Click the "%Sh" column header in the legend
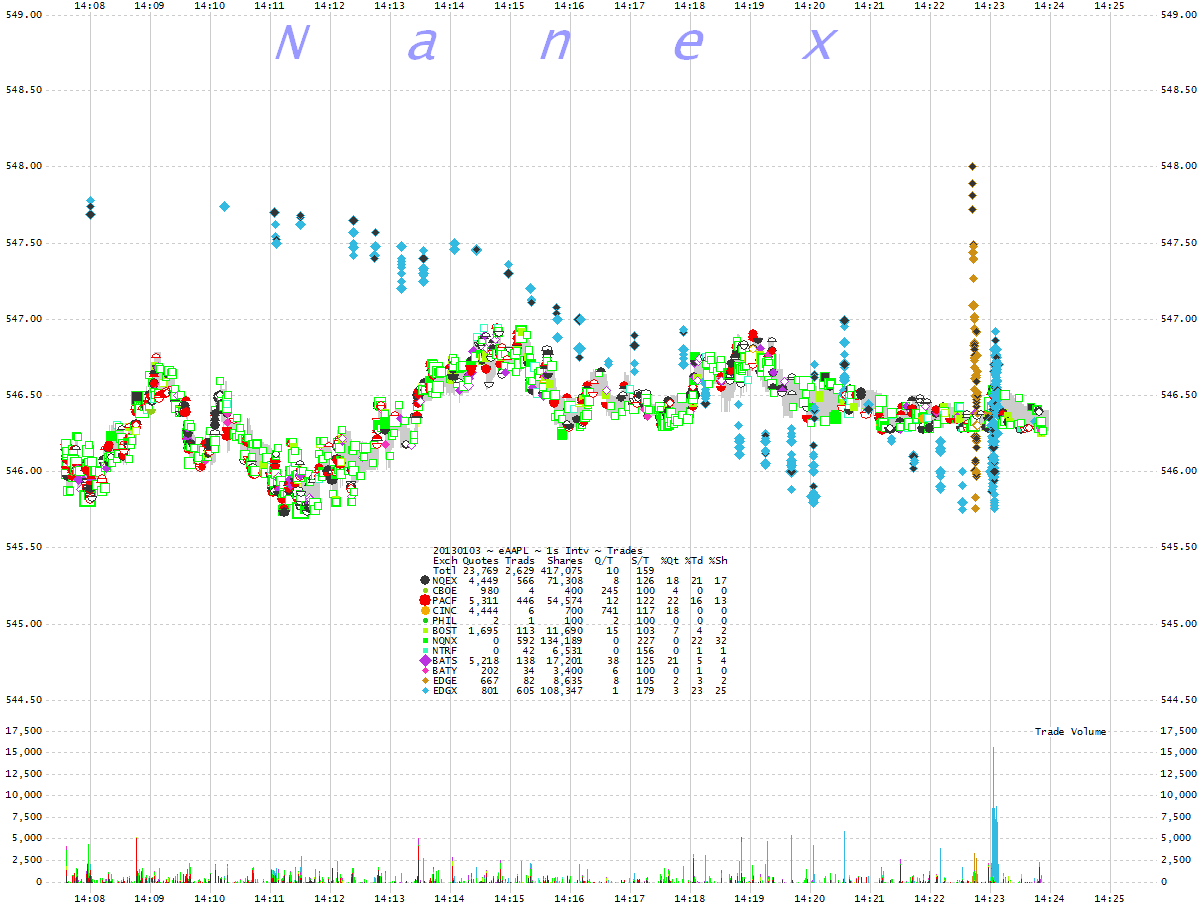This screenshot has width=1203, height=905. pyautogui.click(x=718, y=561)
